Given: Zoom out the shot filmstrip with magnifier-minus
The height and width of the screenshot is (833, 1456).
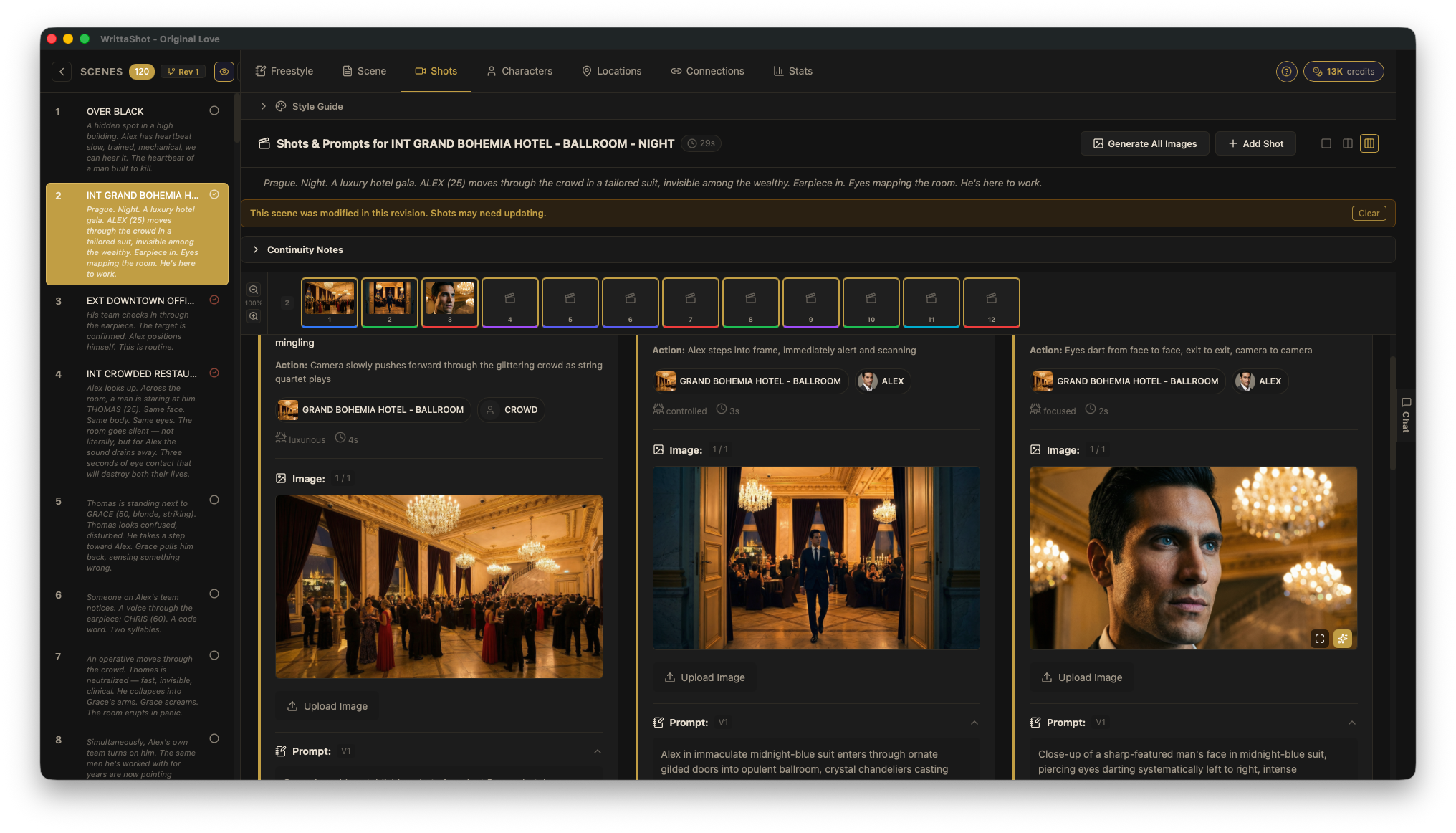Looking at the screenshot, I should point(254,289).
